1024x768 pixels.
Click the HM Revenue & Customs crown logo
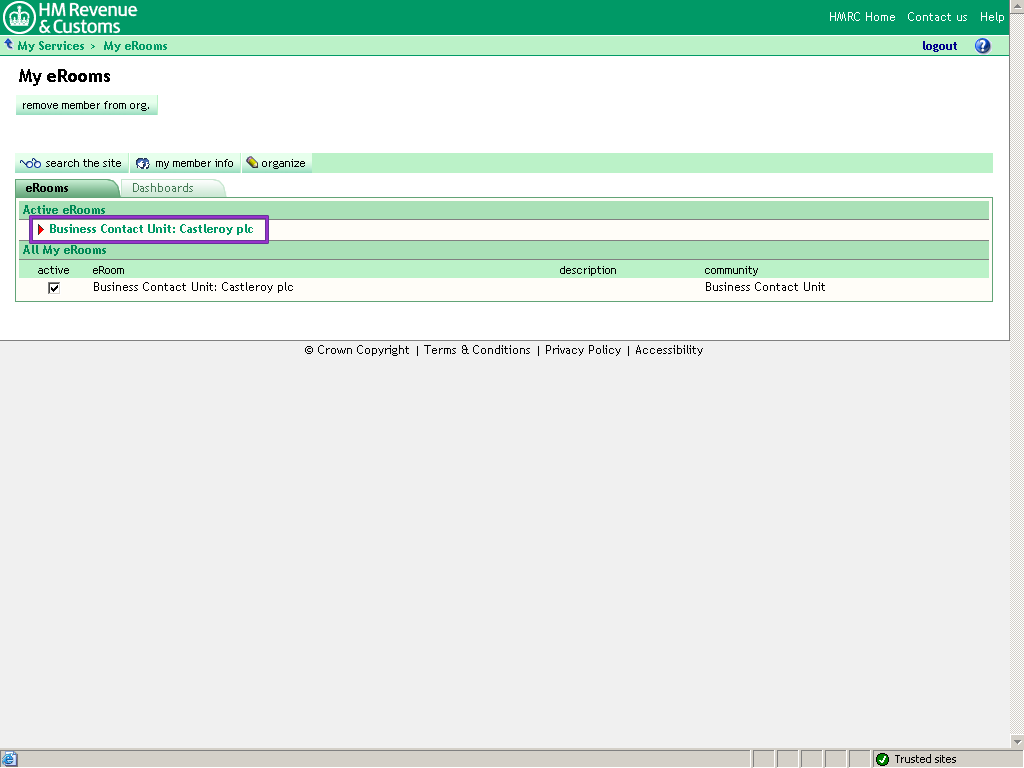click(x=20, y=17)
